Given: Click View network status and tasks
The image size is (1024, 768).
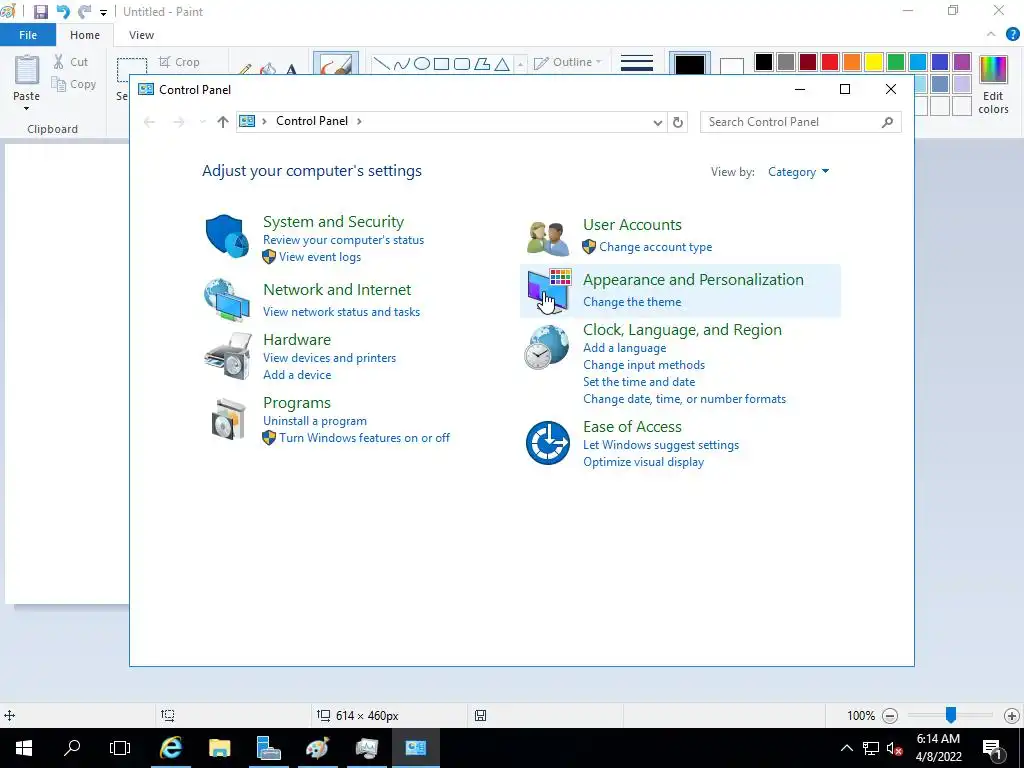Looking at the screenshot, I should (342, 312).
